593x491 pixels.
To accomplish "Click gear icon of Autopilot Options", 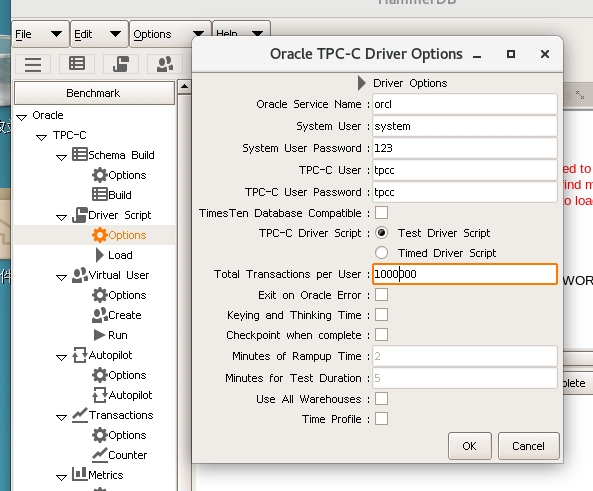I will click(x=99, y=375).
